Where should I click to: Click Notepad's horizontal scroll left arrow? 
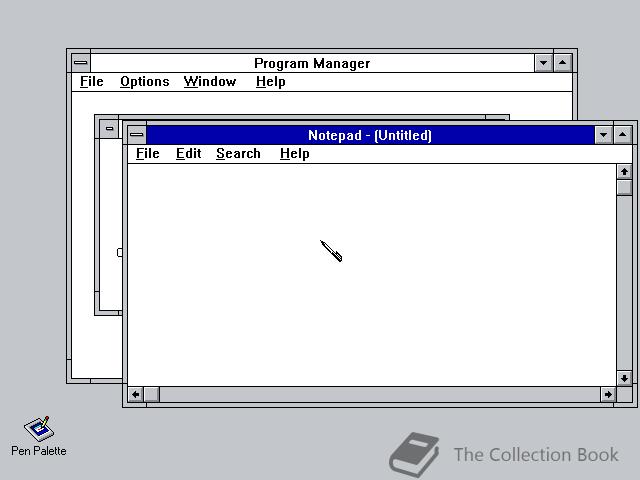136,395
